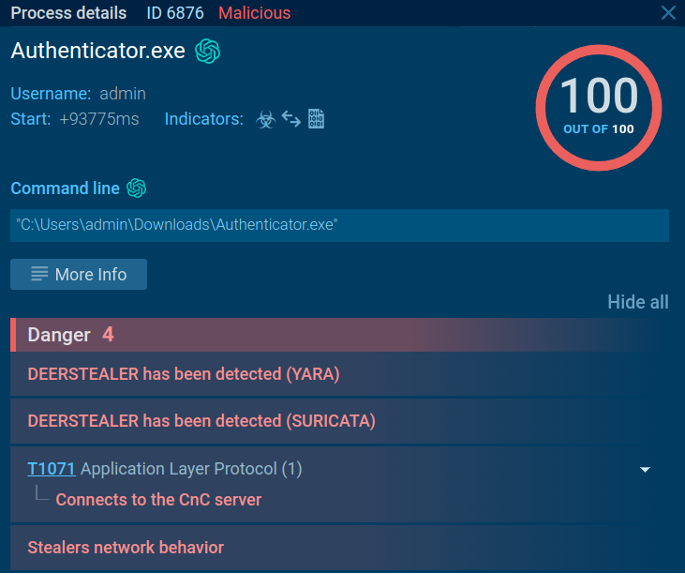685x575 pixels.
Task: Click the lines icon in More Info button
Action: coord(40,274)
